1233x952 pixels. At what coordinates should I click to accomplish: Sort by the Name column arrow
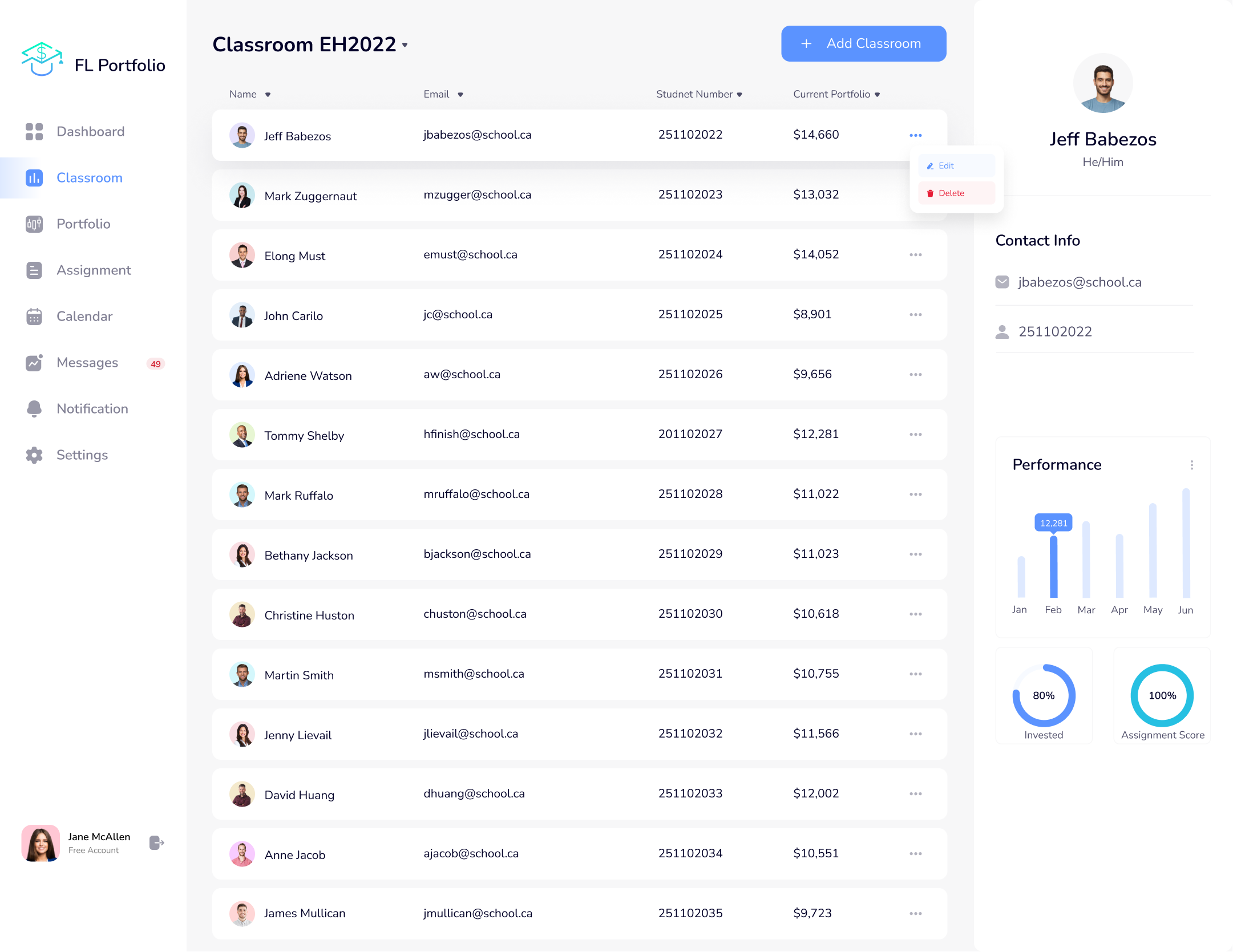tap(268, 95)
